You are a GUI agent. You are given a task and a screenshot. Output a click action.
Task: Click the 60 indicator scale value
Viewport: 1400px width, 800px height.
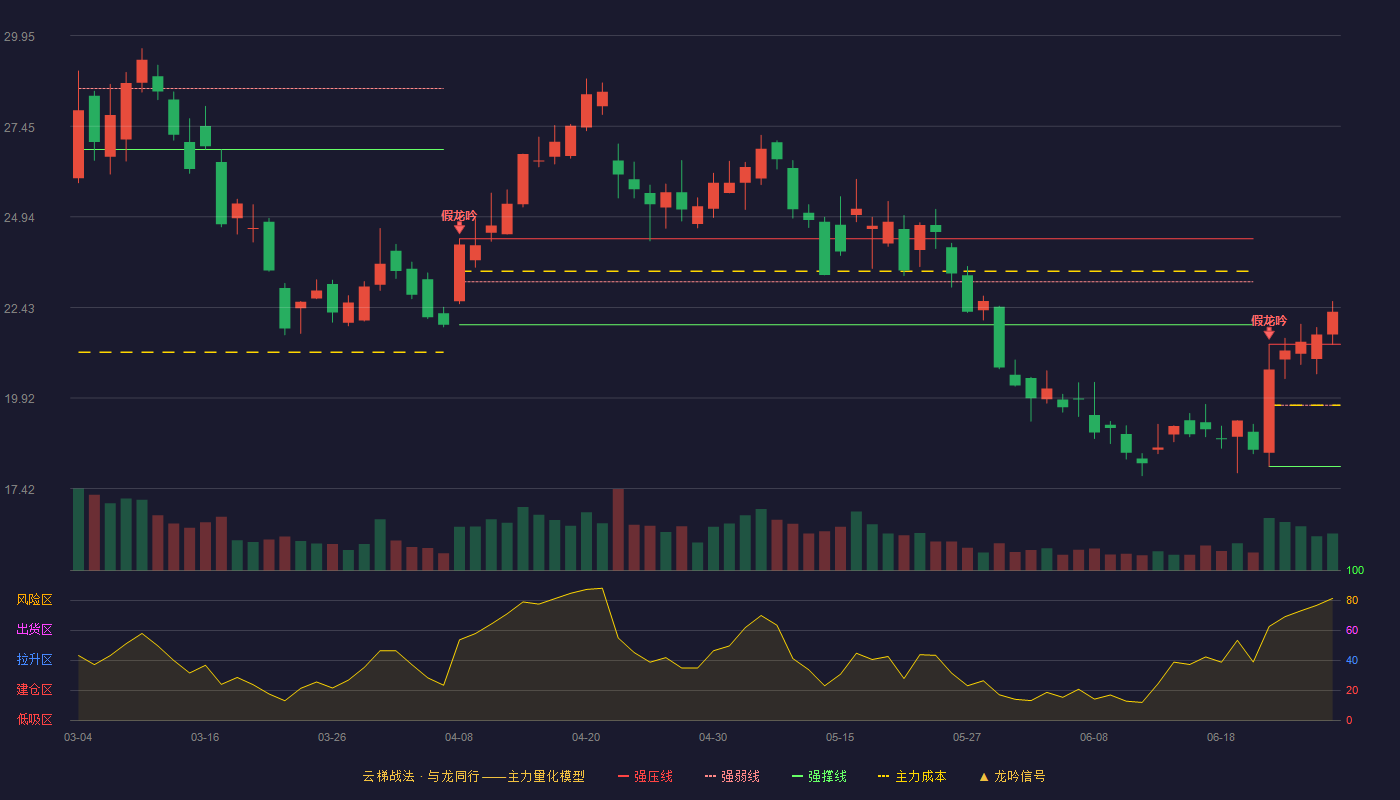click(1352, 630)
